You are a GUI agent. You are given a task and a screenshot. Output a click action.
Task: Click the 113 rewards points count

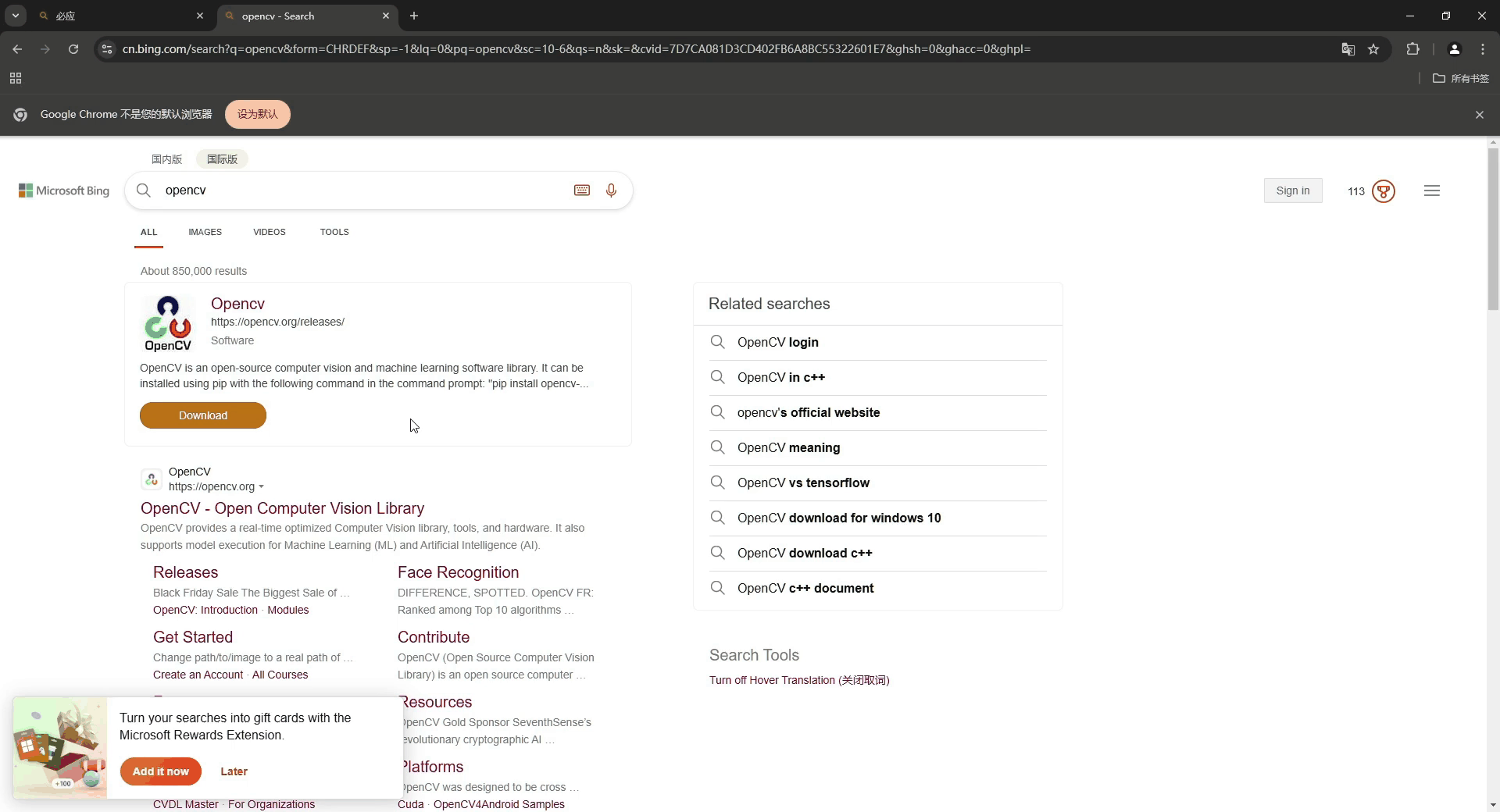pos(1355,191)
